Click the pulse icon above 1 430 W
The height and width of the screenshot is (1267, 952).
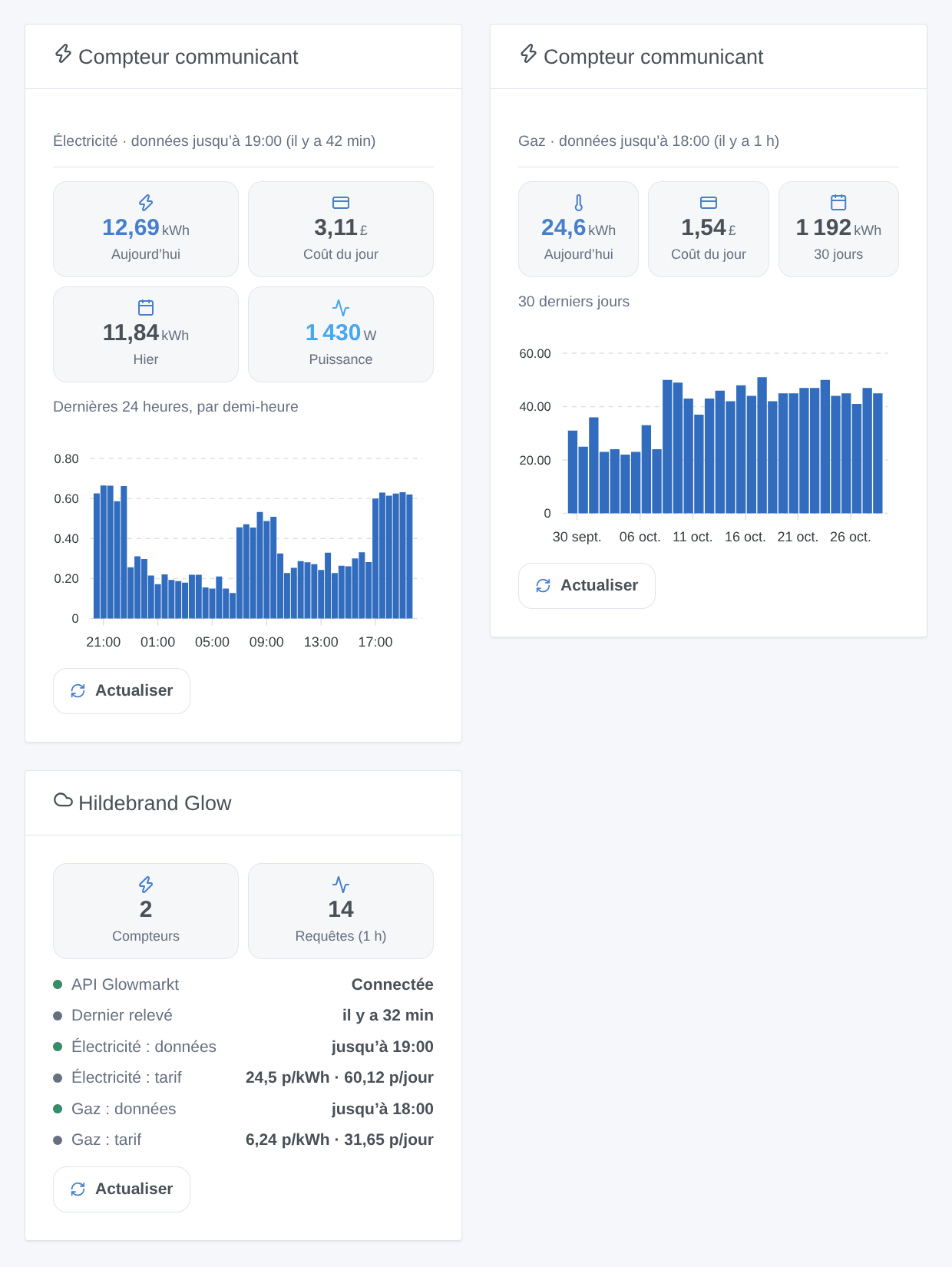pos(341,308)
